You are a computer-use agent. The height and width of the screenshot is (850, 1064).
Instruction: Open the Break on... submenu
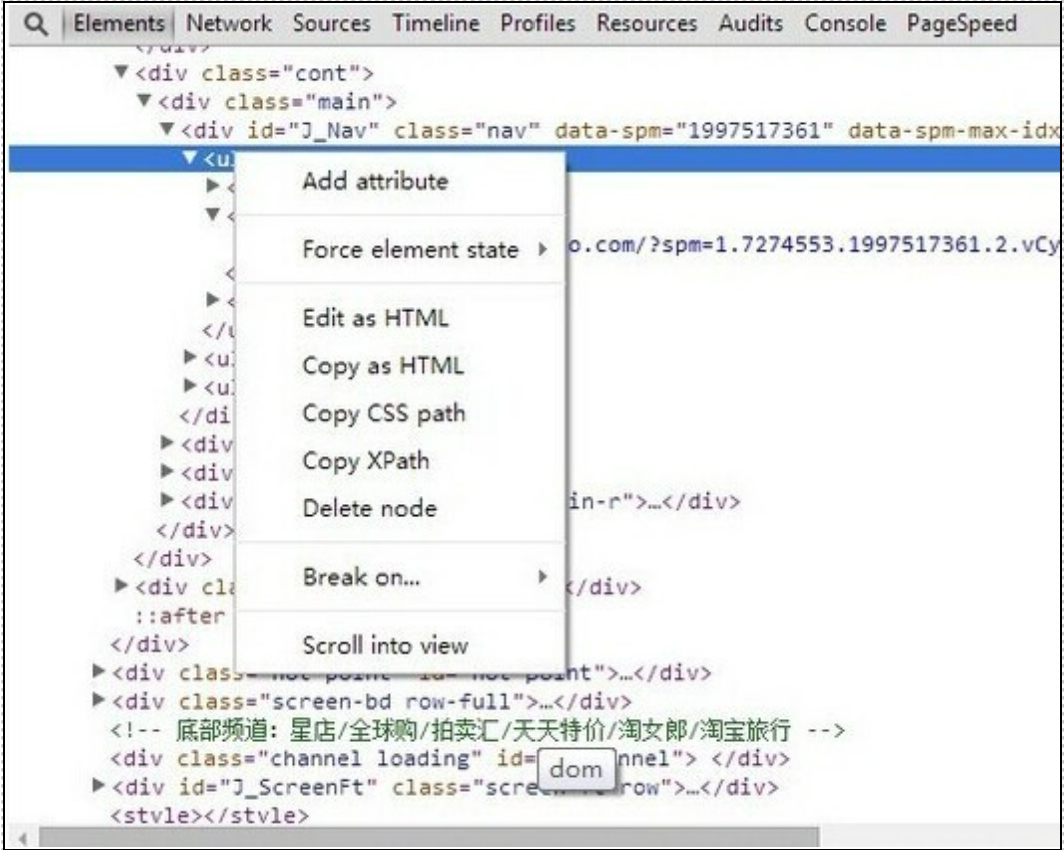click(x=361, y=577)
